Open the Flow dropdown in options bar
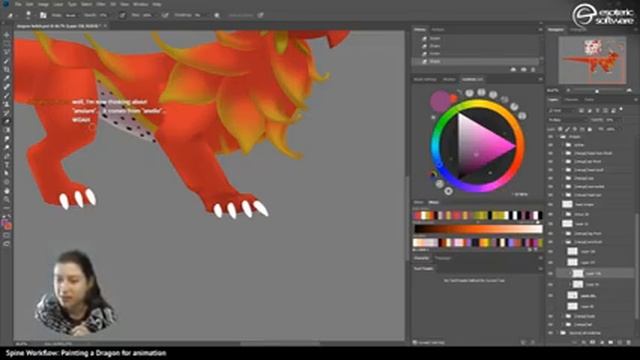 [148, 16]
